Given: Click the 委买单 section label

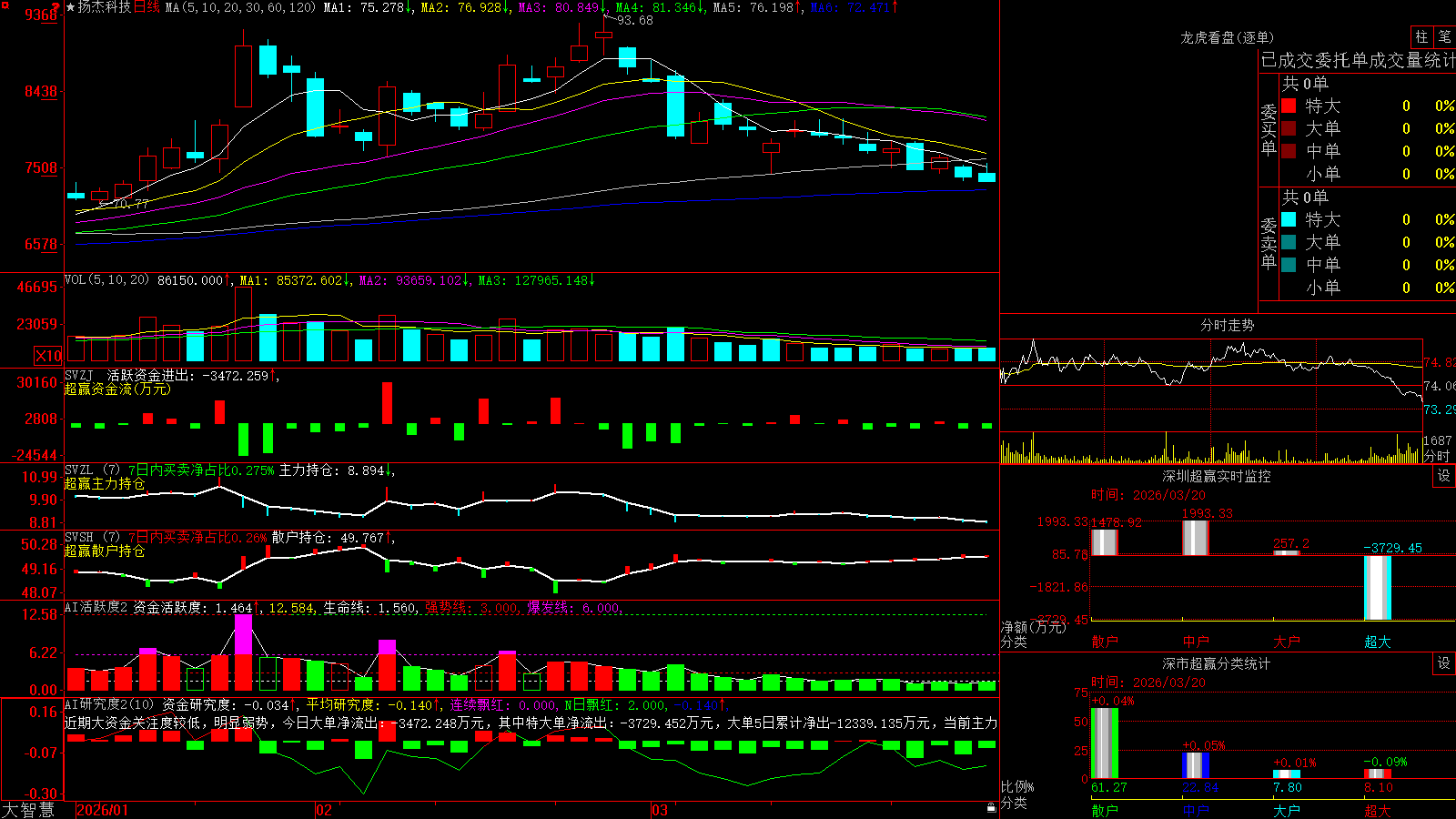Looking at the screenshot, I should [x=1269, y=129].
